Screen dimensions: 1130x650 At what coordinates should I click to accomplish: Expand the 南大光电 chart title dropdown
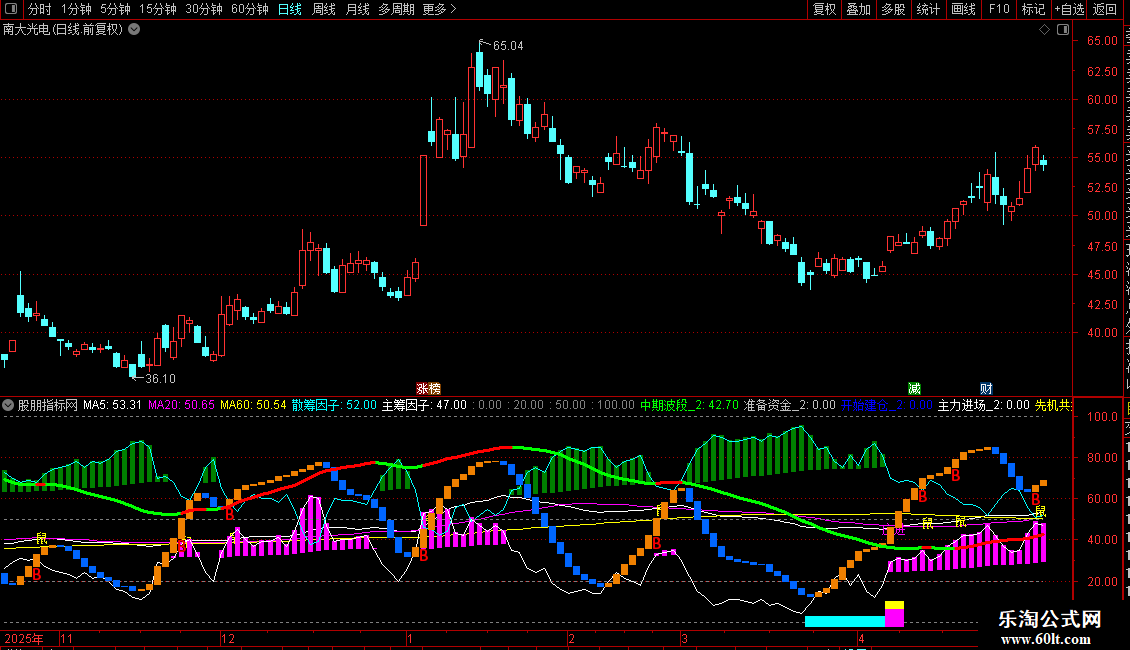click(134, 30)
